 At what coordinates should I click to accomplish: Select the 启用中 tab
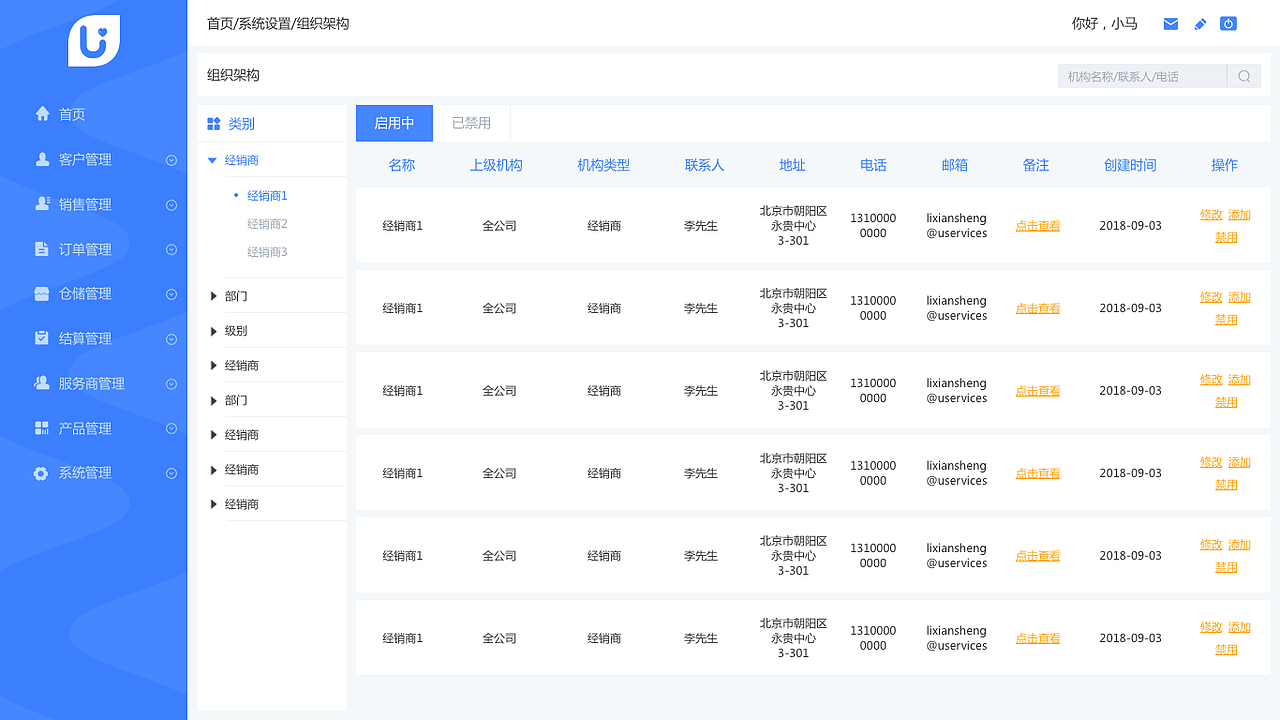394,123
